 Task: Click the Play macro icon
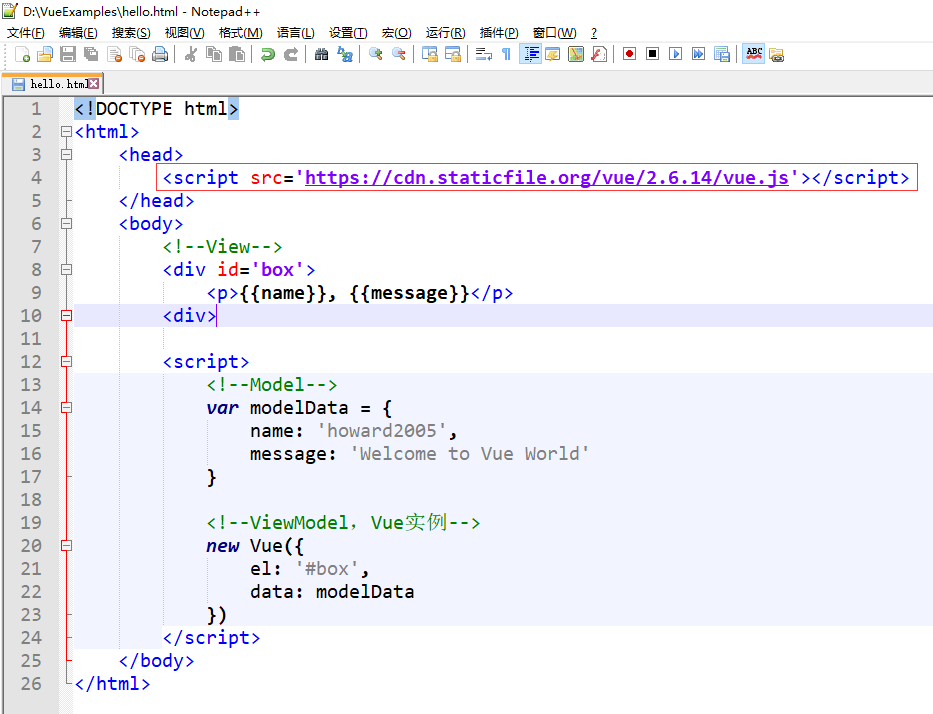[x=675, y=55]
